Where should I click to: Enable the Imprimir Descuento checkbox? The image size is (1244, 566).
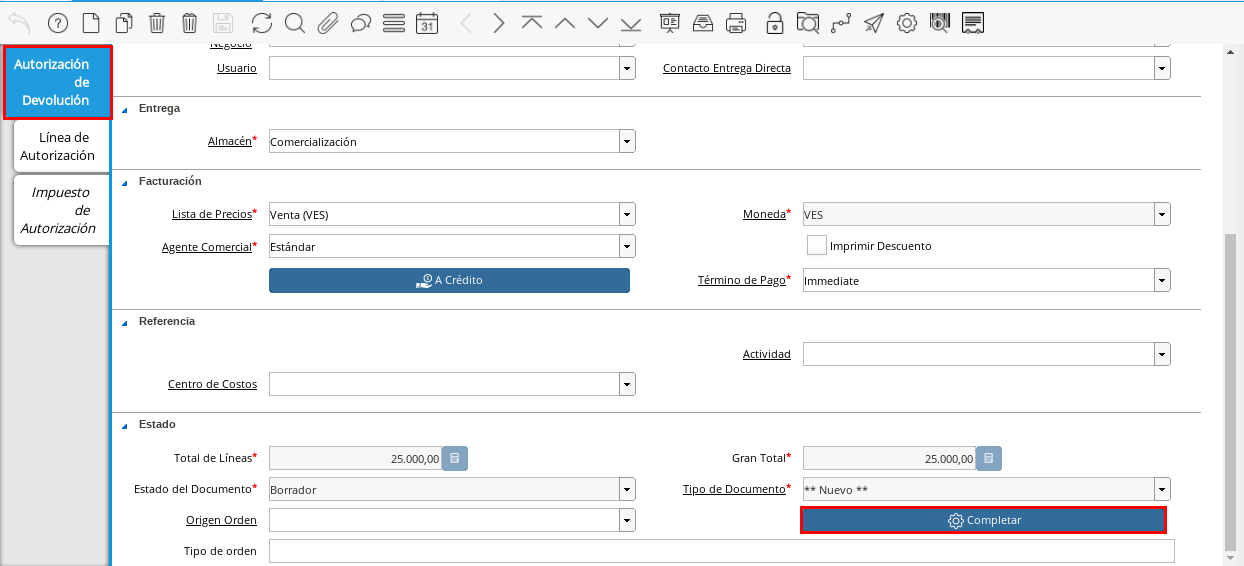click(816, 245)
